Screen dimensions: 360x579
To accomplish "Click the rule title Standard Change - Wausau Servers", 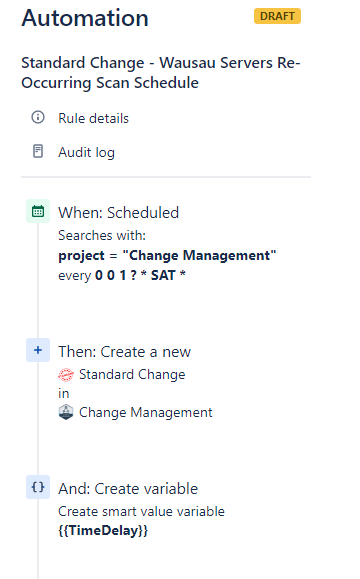I will click(161, 73).
